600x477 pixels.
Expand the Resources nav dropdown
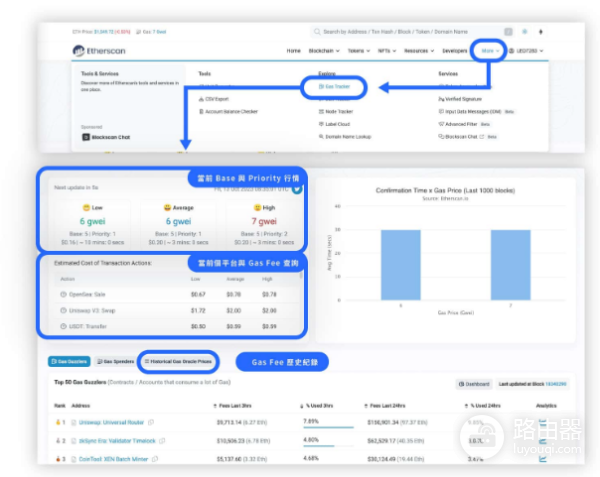[419, 51]
